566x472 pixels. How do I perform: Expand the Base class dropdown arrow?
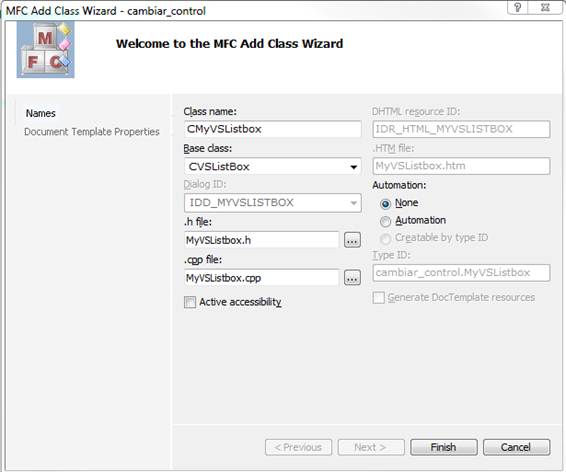coord(353,167)
